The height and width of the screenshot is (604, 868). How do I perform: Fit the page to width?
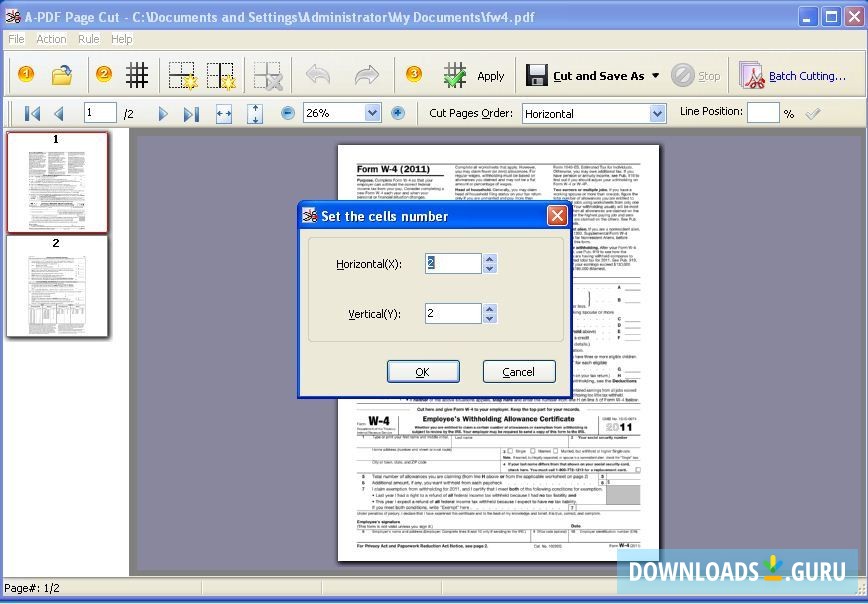(224, 114)
